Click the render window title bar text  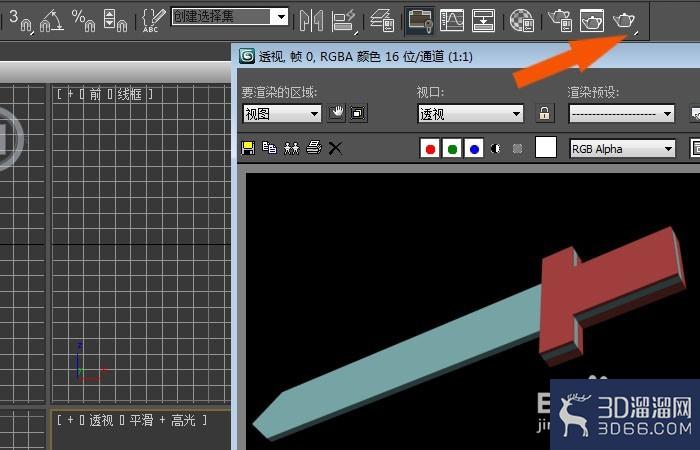pos(366,57)
